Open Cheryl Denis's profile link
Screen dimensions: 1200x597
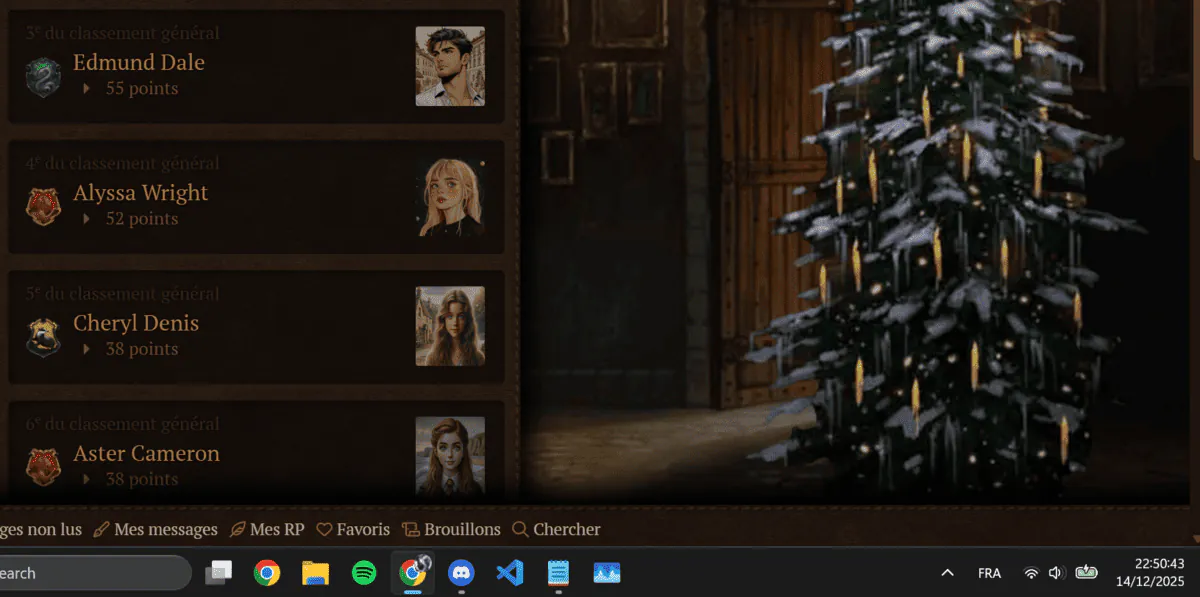pyautogui.click(x=136, y=323)
